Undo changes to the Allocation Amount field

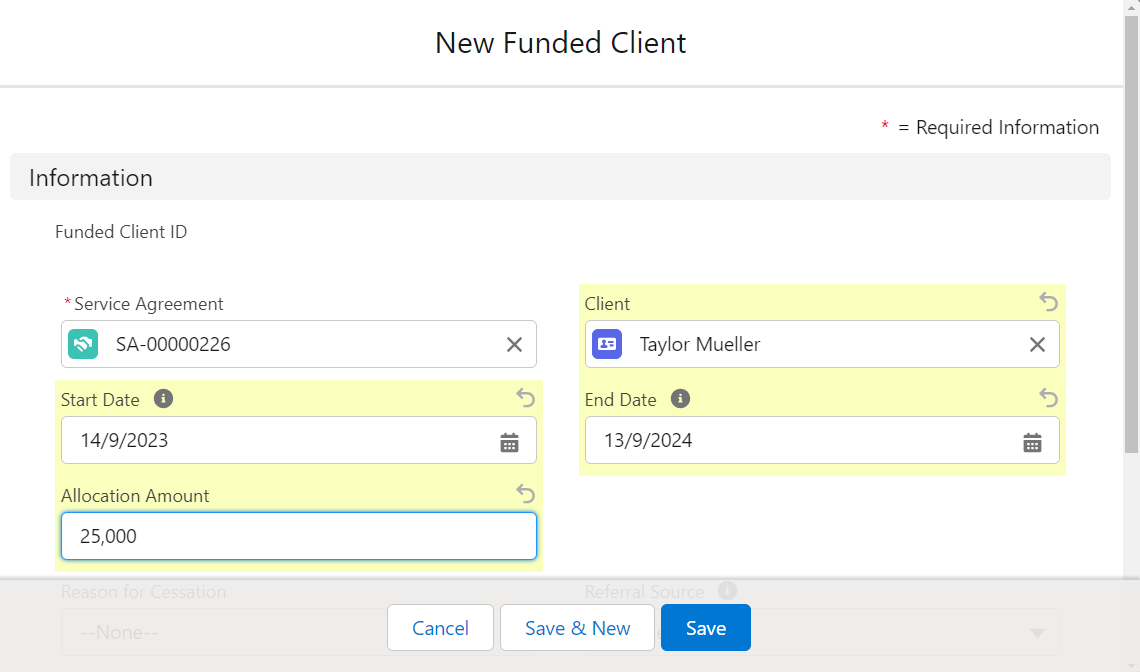(x=525, y=494)
